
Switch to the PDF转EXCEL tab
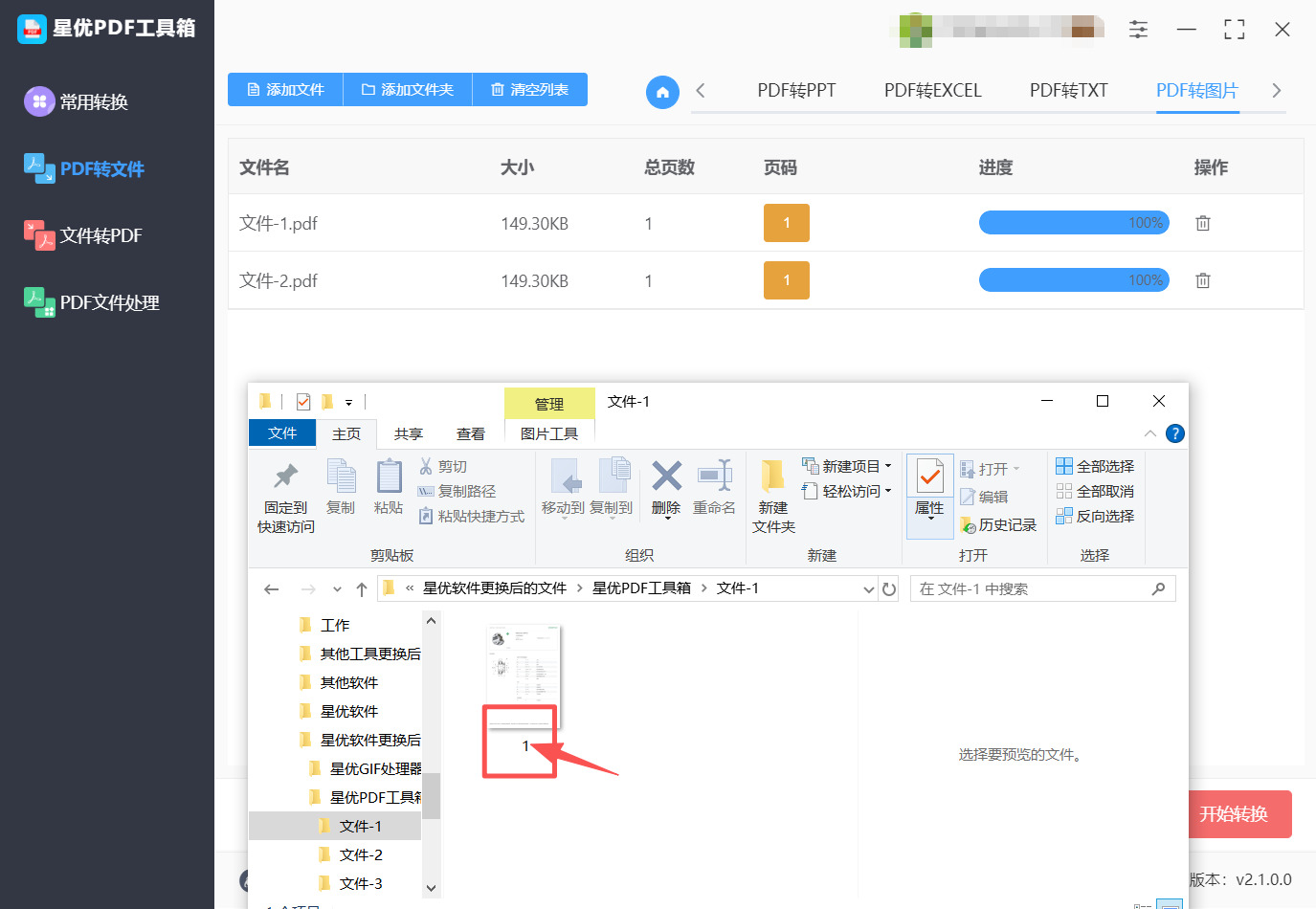click(x=932, y=91)
